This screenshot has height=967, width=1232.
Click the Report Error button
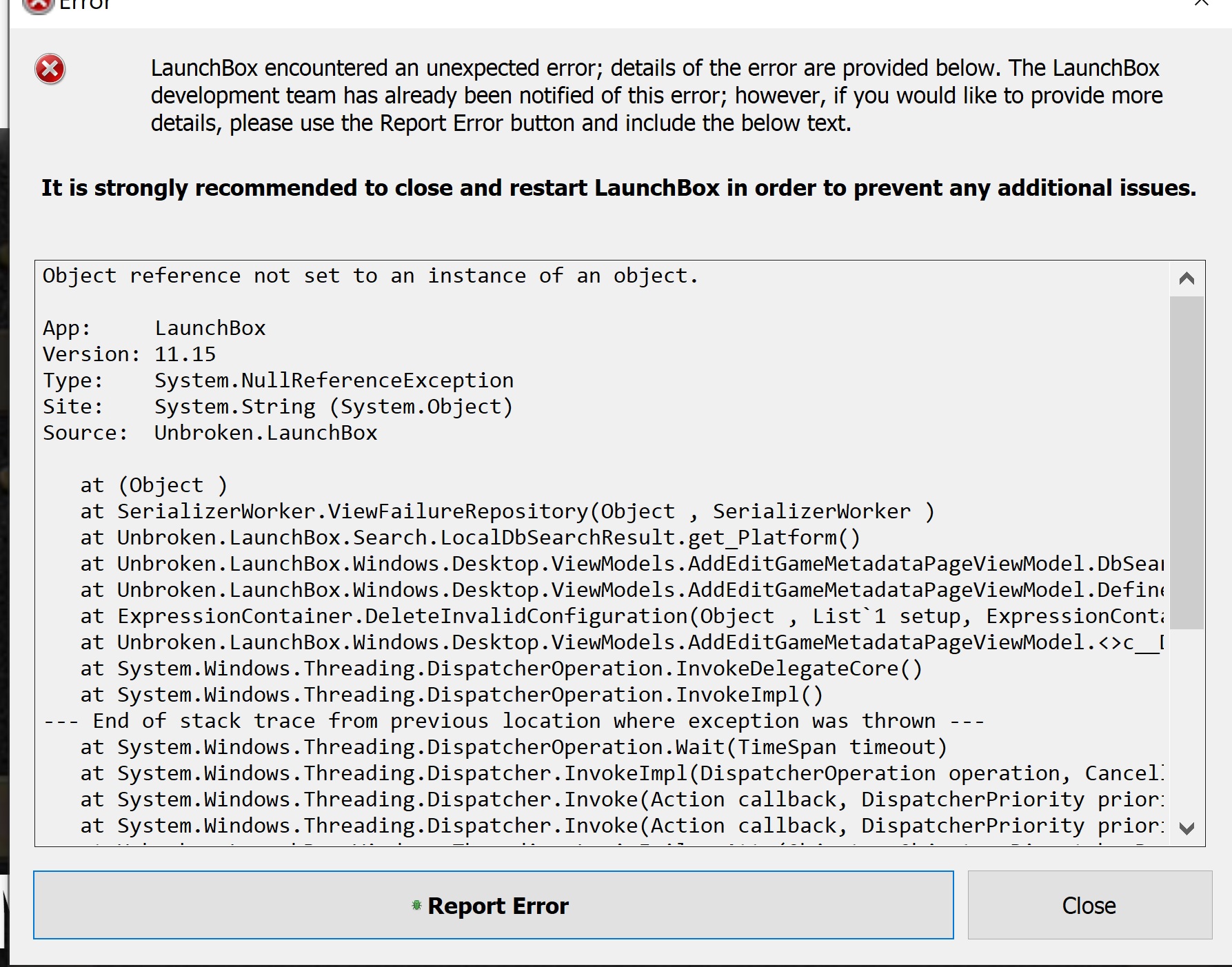click(493, 905)
